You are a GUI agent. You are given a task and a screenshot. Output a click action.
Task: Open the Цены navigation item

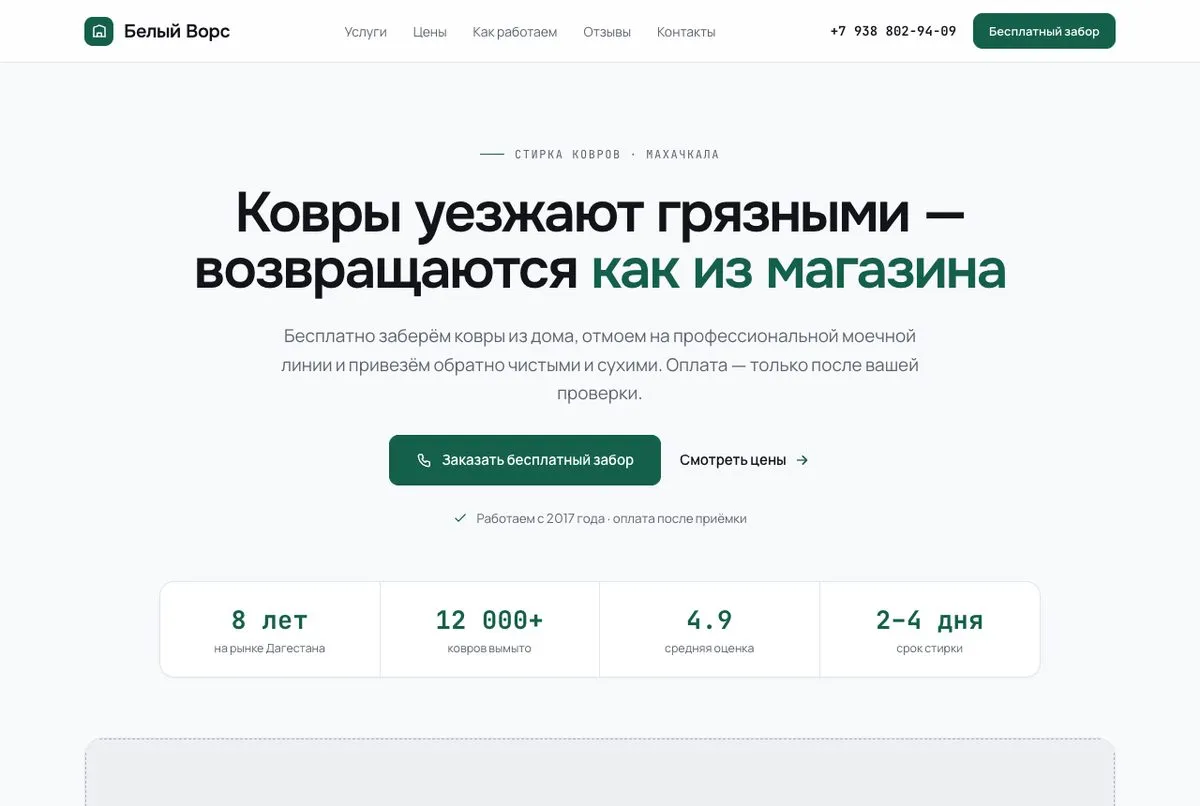pos(430,32)
